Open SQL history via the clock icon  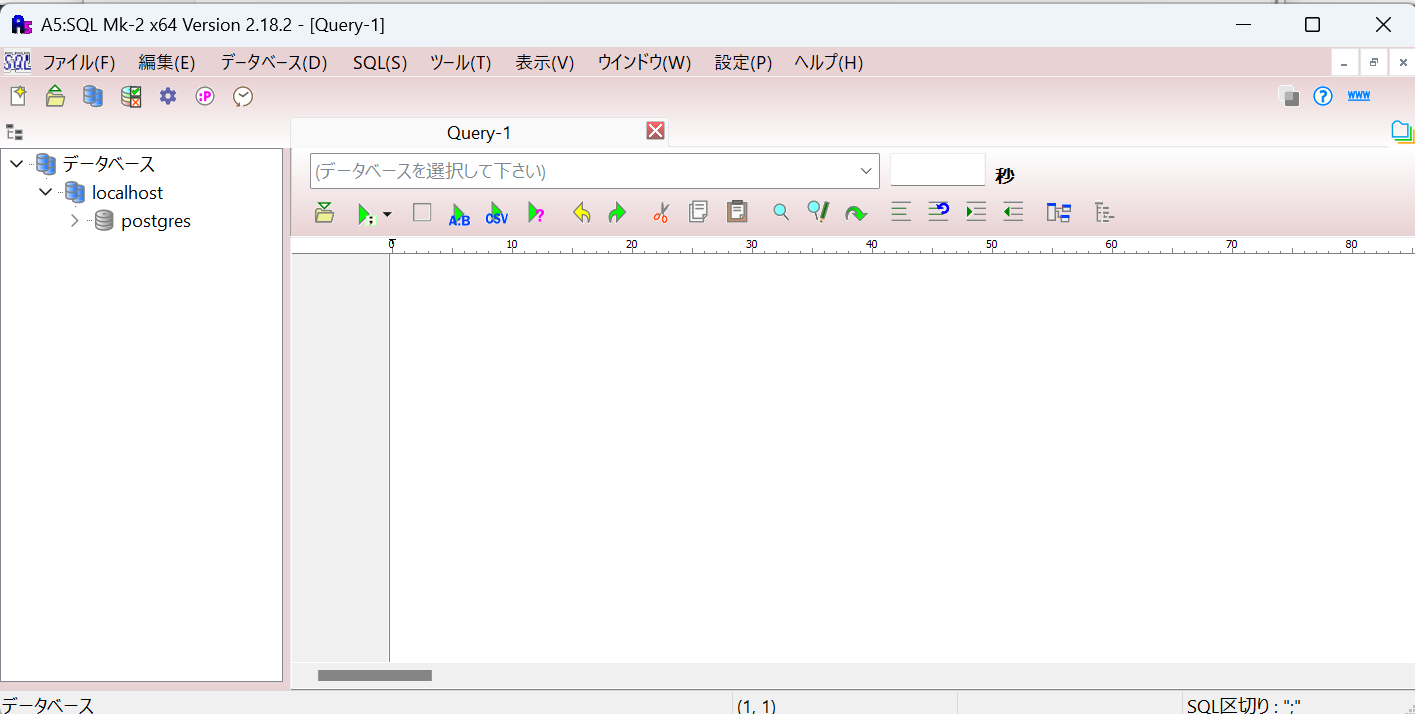[242, 96]
